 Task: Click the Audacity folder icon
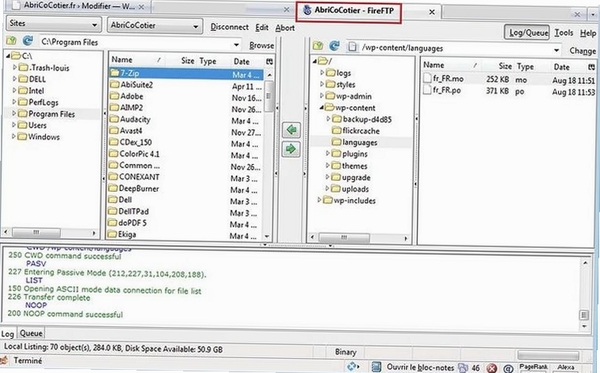point(114,119)
